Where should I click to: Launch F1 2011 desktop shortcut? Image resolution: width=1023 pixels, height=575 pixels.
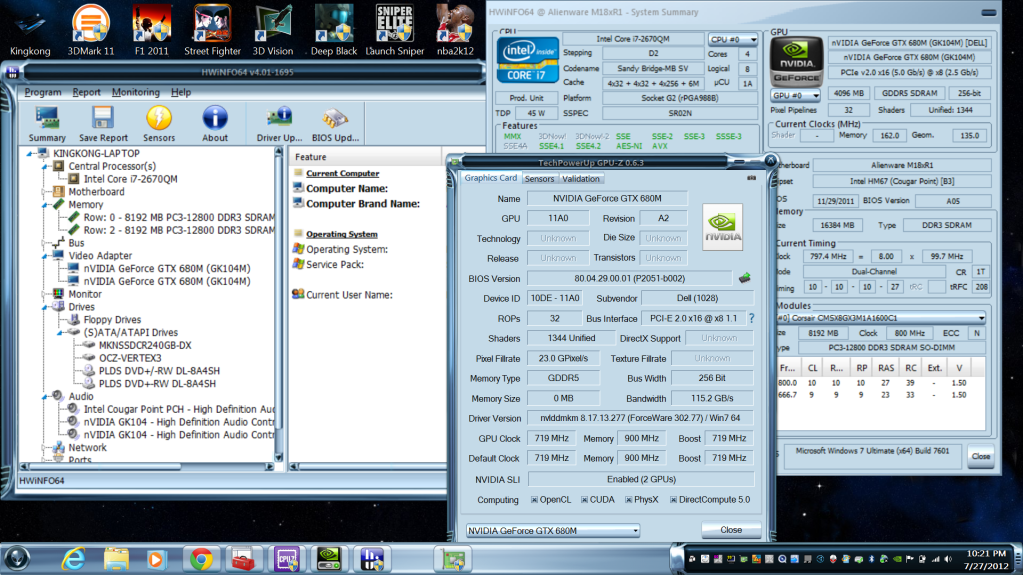point(151,31)
